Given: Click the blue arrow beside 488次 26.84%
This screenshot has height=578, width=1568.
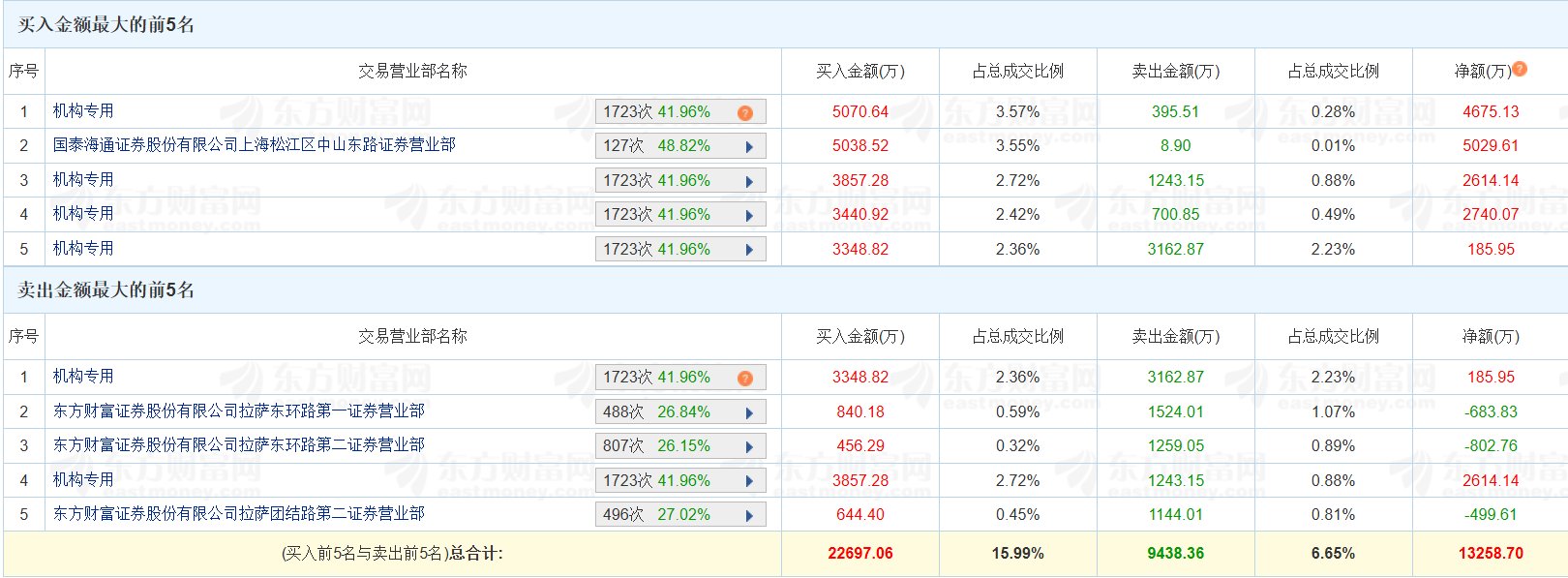Looking at the screenshot, I should 749,413.
